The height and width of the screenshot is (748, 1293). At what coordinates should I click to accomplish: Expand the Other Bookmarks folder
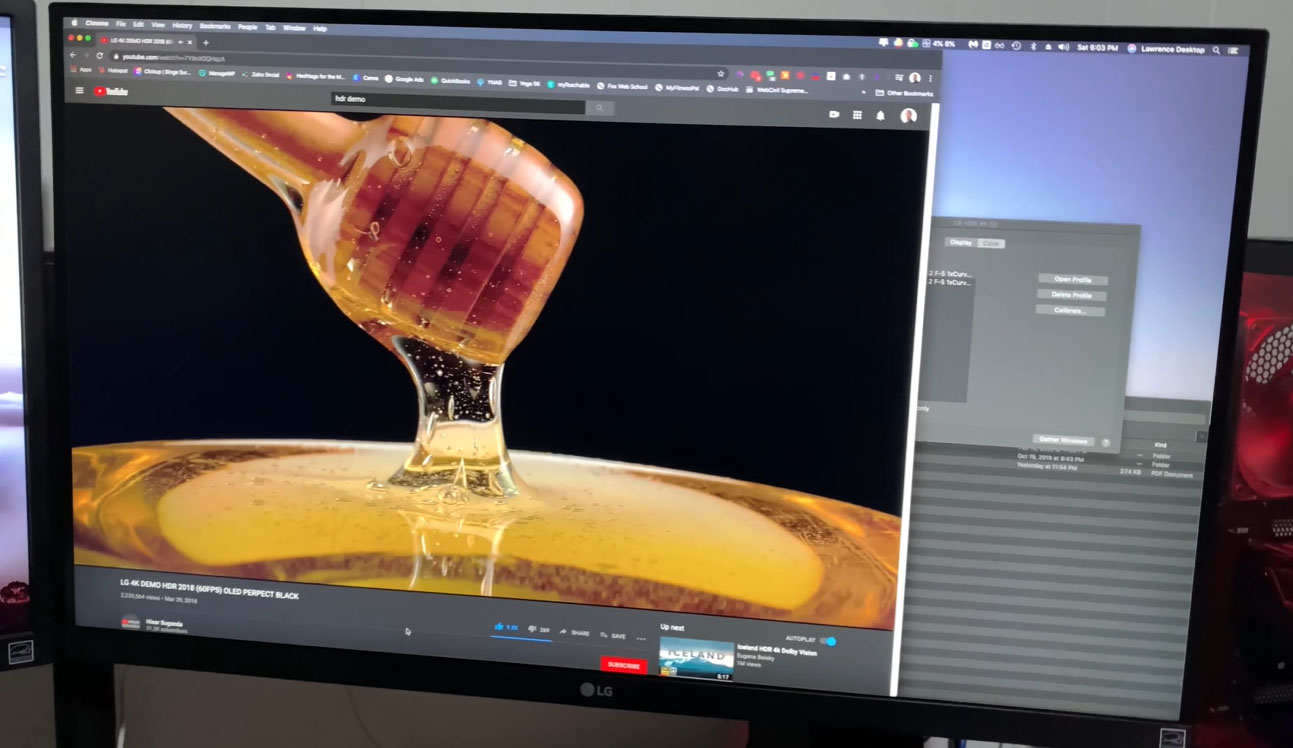tap(904, 93)
